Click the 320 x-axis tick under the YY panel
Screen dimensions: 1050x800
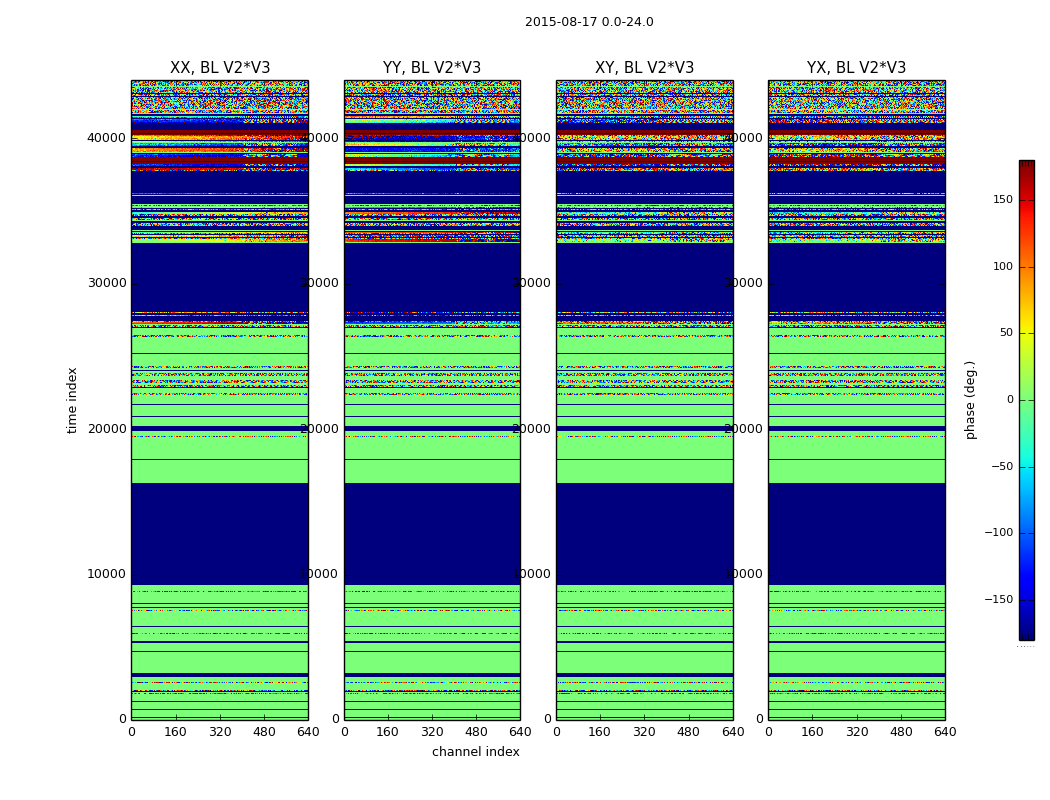pyautogui.click(x=432, y=732)
